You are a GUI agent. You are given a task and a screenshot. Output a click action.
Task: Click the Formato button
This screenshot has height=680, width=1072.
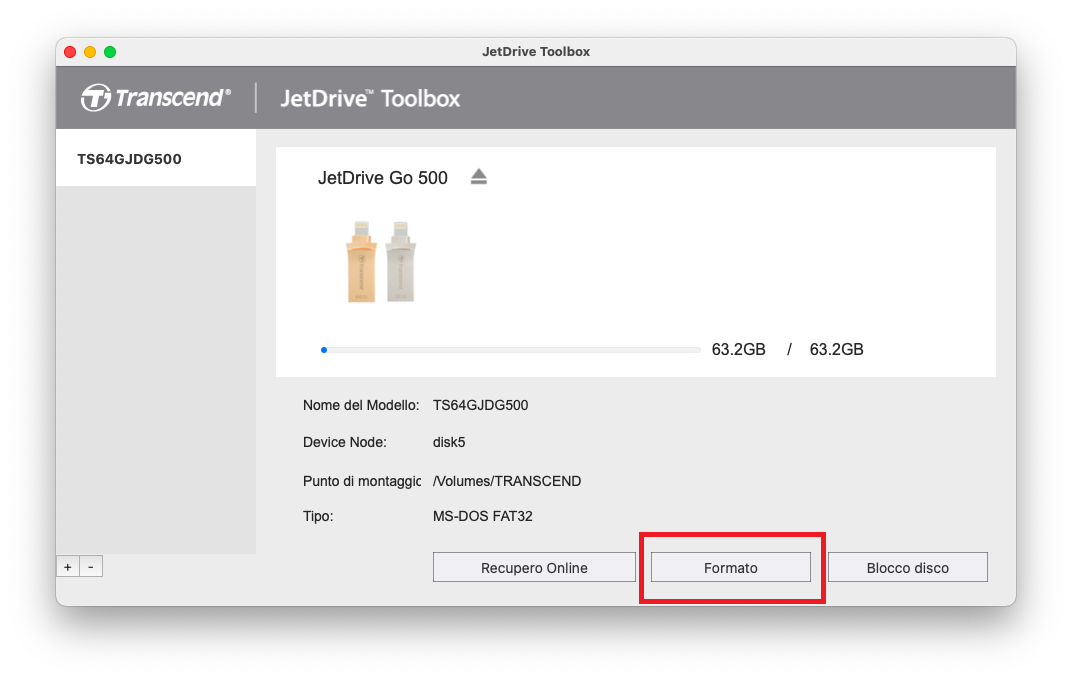pos(731,568)
